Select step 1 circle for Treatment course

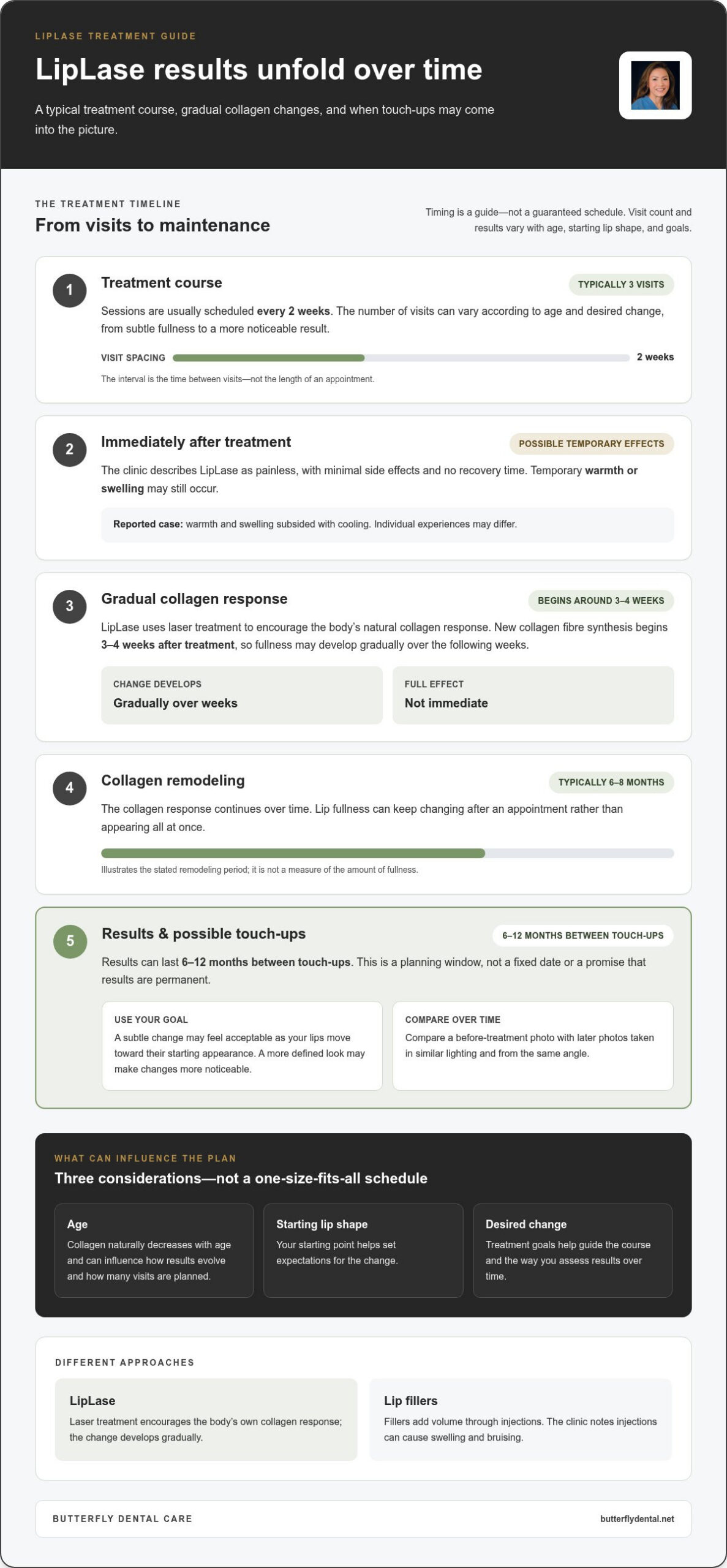pyautogui.click(x=69, y=290)
